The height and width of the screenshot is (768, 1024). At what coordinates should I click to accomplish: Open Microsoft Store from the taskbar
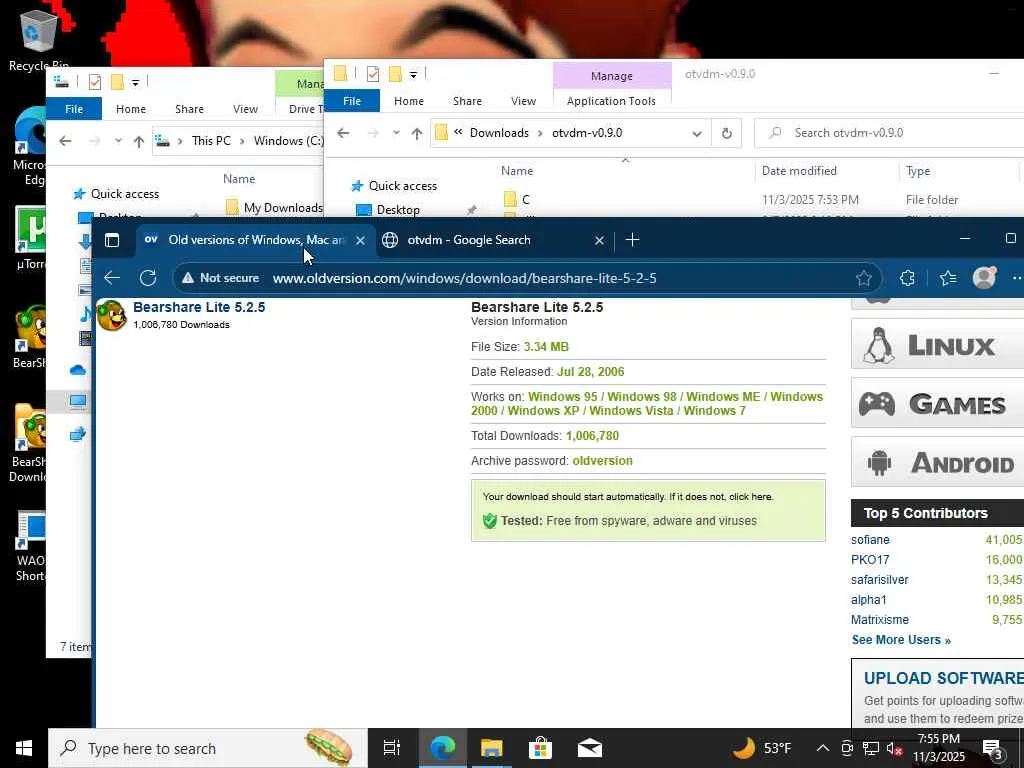coord(540,748)
